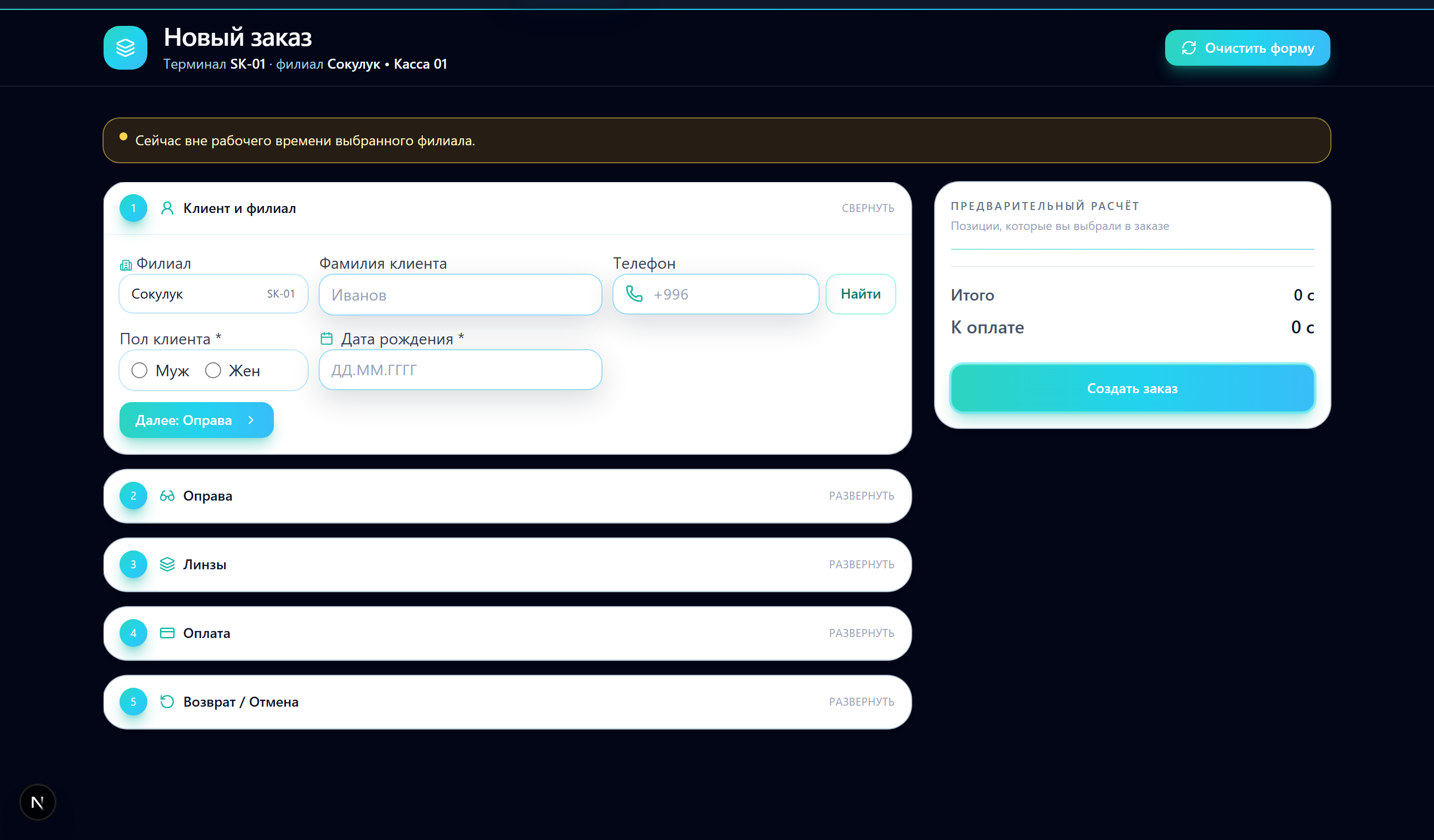Click the Далее: Оправа button
This screenshot has width=1434, height=840.
point(196,420)
